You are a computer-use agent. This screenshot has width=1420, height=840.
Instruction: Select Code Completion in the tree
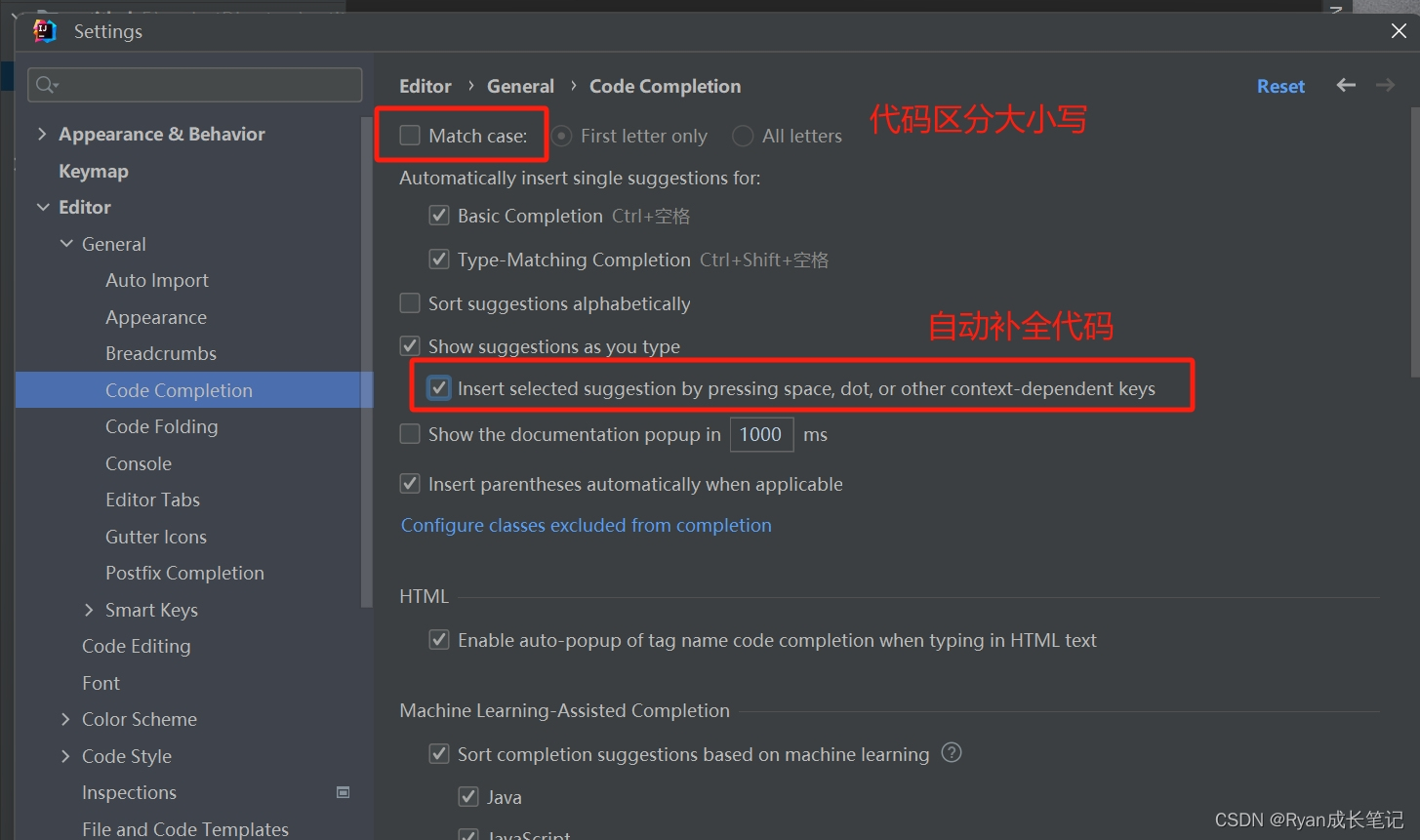tap(179, 390)
